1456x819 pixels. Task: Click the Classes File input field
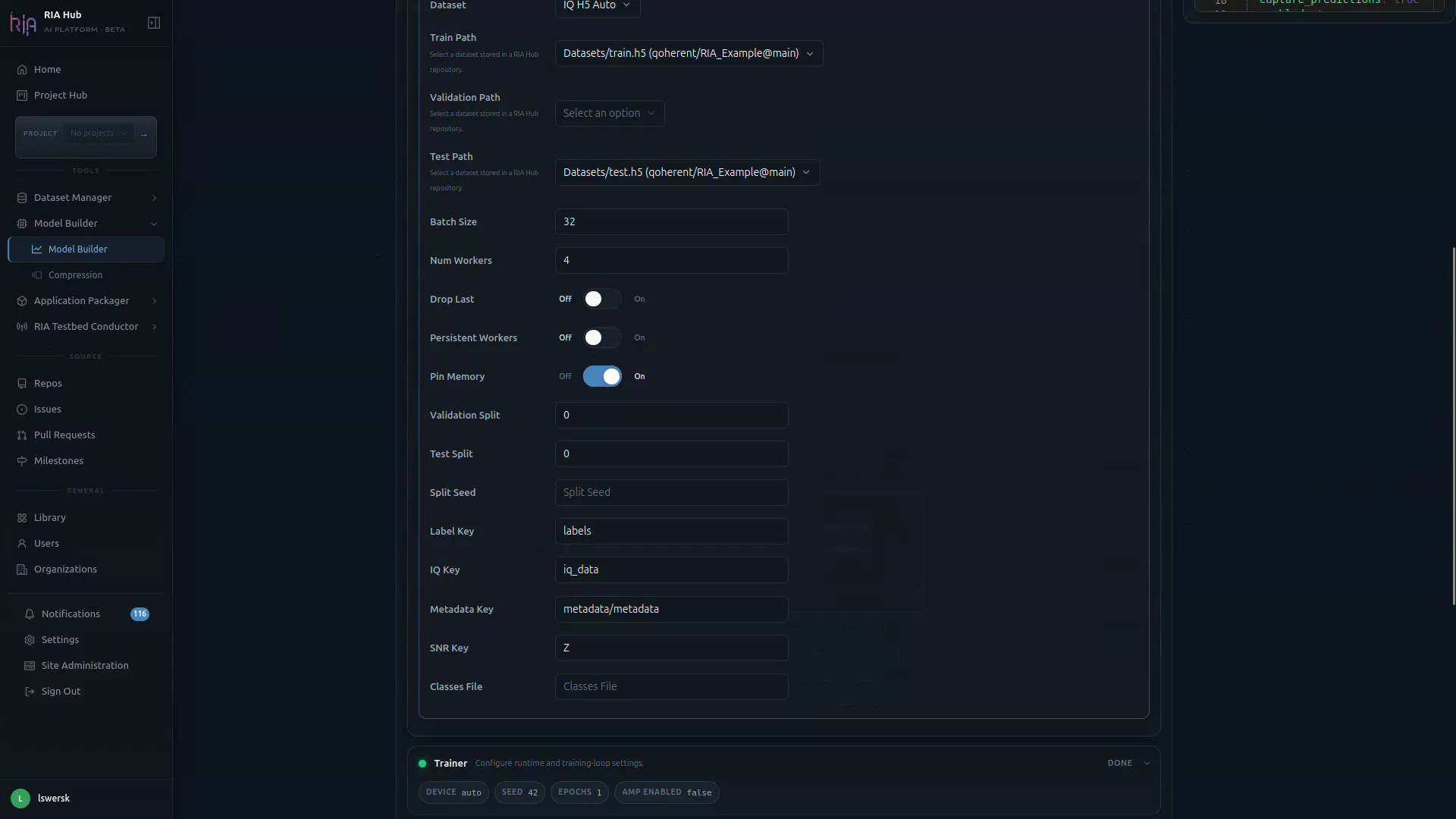(672, 687)
